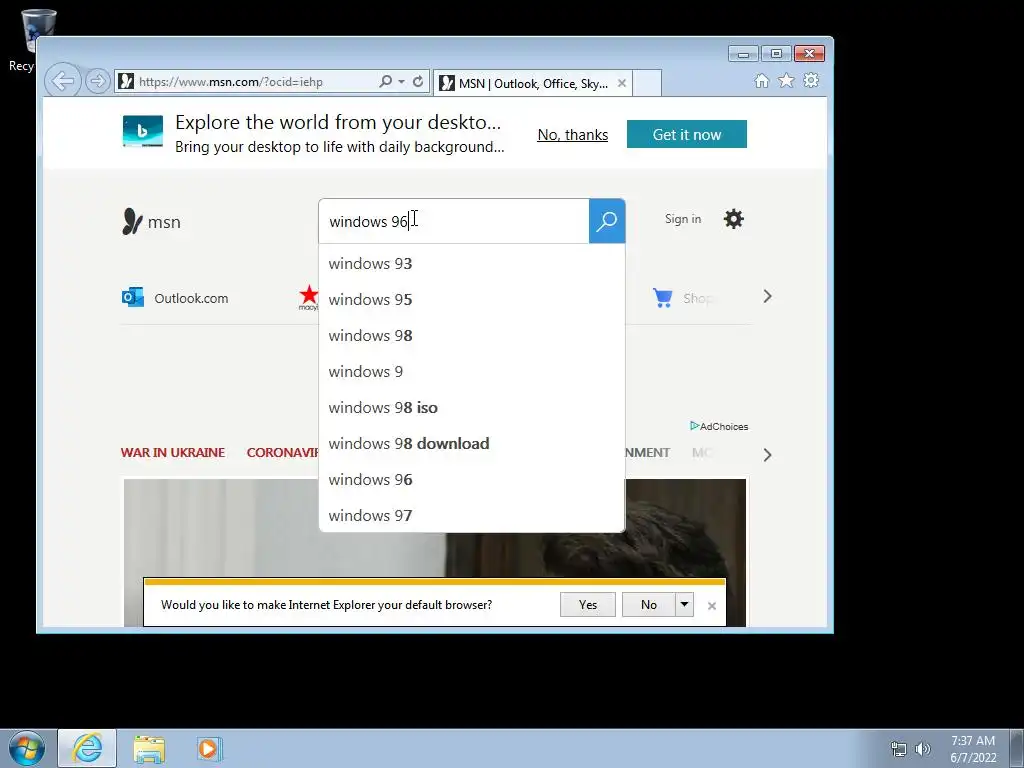
Task: Open Windows Media Player taskbar icon
Action: (209, 749)
